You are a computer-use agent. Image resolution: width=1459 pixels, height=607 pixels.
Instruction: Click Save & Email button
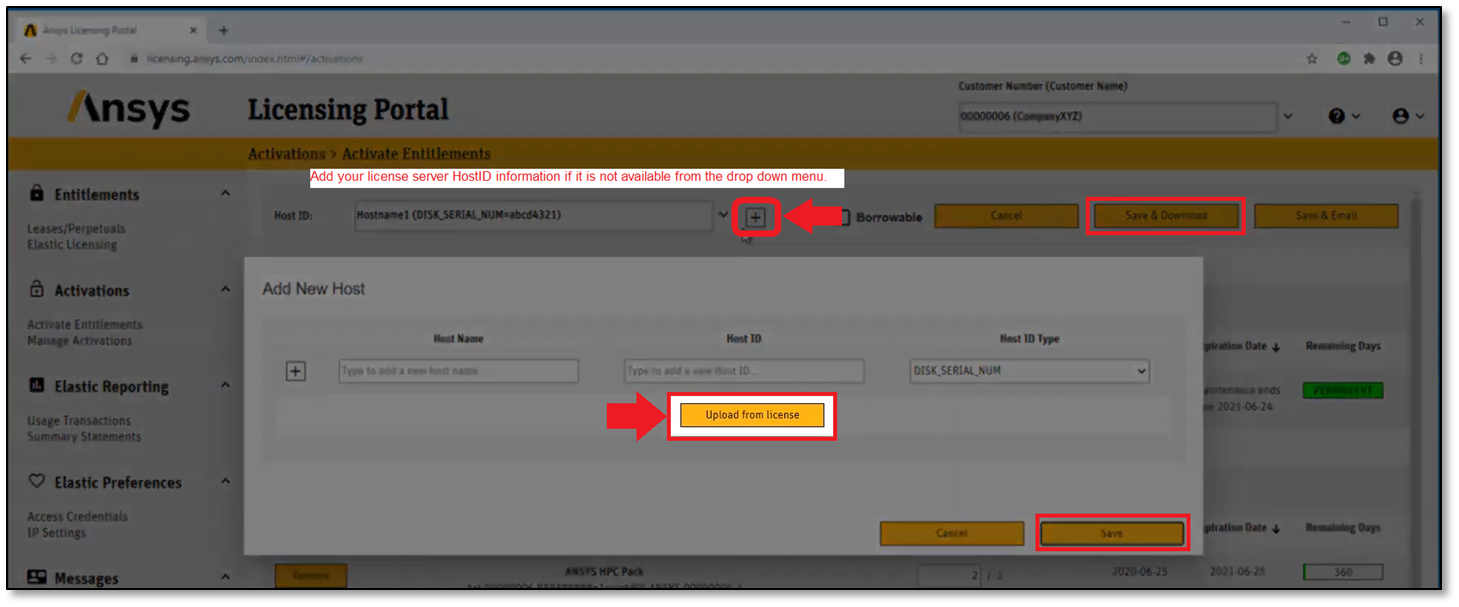point(1326,216)
